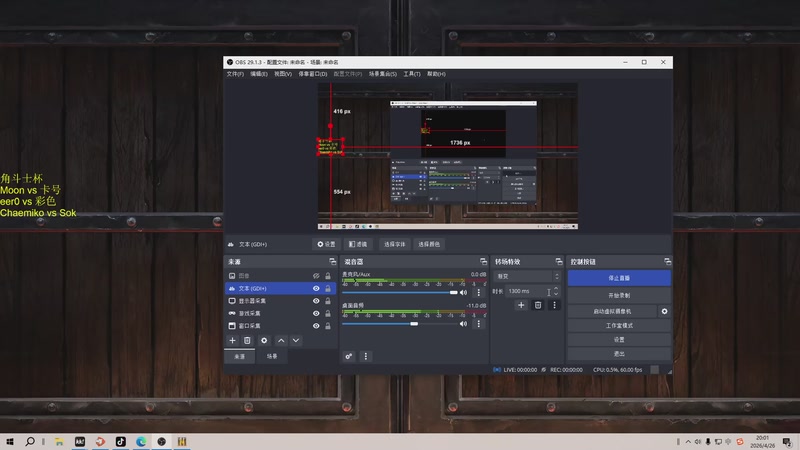
Task: Pop out the 来源 sources dock
Action: 333,262
